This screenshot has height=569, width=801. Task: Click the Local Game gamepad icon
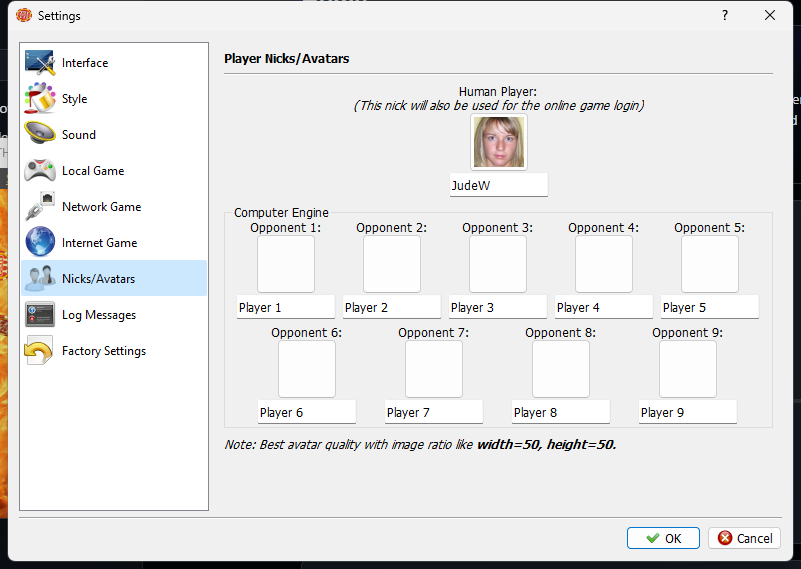tap(40, 171)
